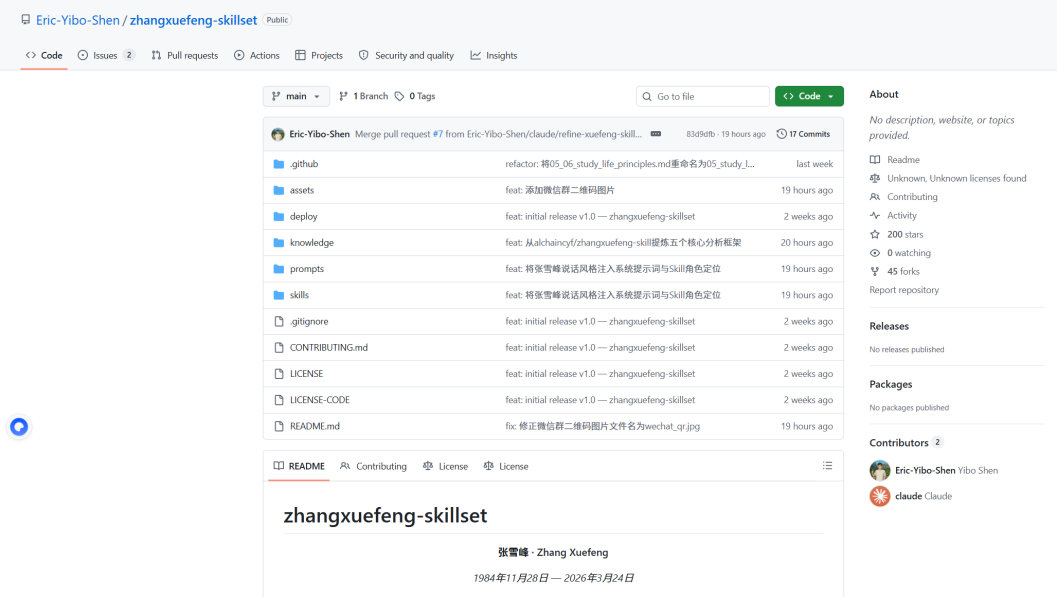
Task: Open the Activity link in About
Action: click(x=901, y=216)
